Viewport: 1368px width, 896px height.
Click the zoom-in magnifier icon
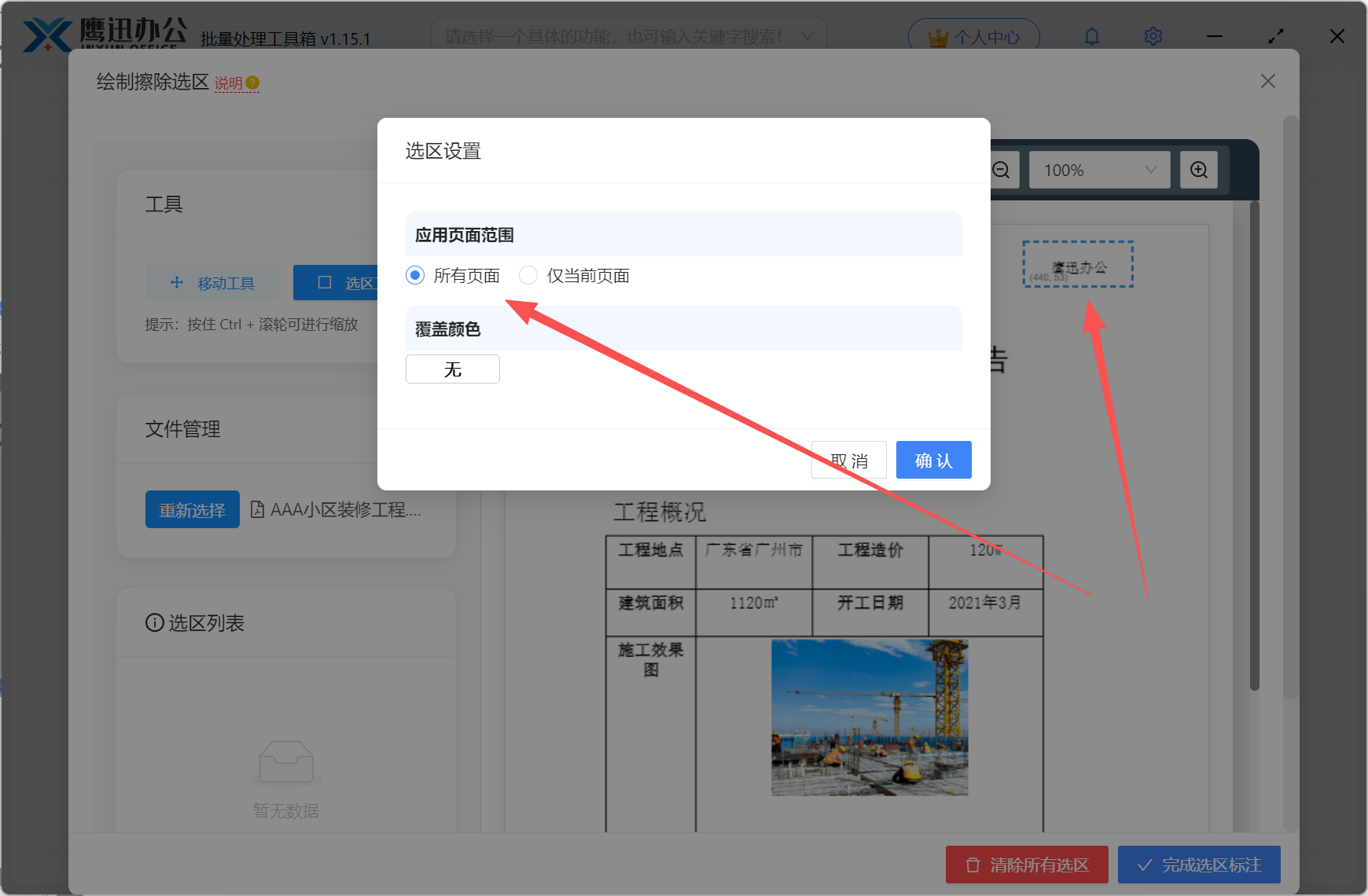click(x=1198, y=170)
